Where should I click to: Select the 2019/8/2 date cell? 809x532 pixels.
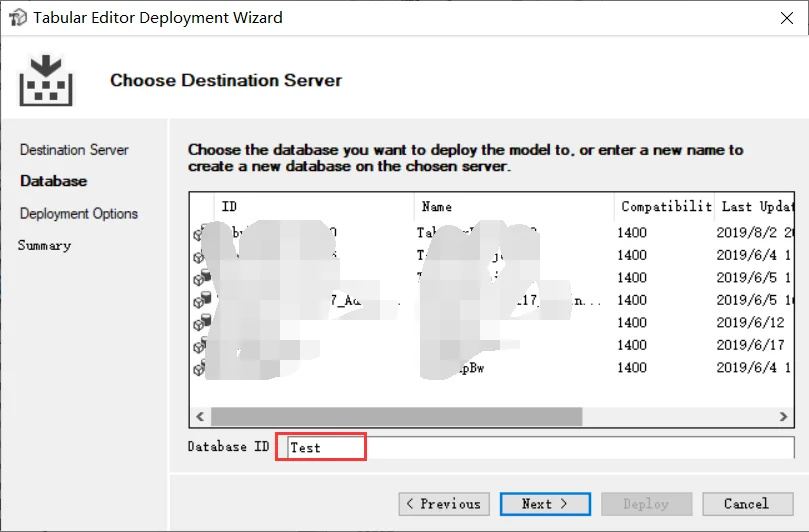point(754,233)
